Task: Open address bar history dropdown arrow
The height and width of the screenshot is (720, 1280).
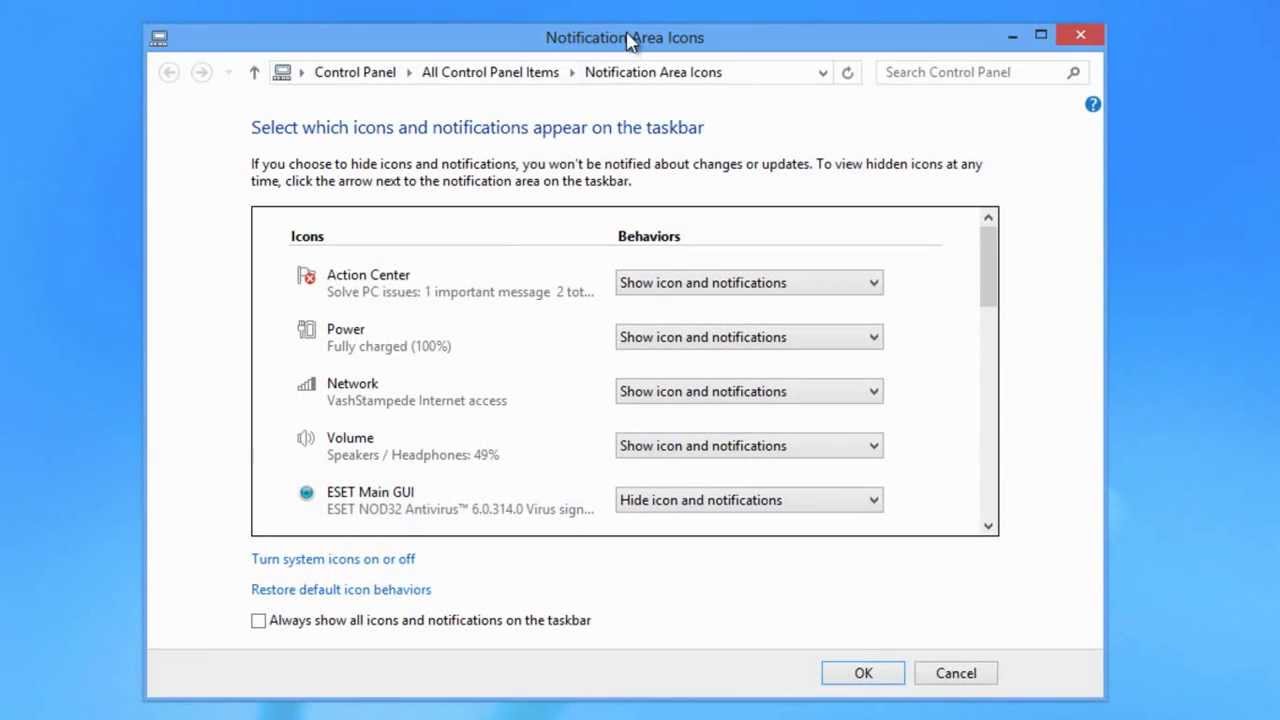Action: tap(823, 72)
